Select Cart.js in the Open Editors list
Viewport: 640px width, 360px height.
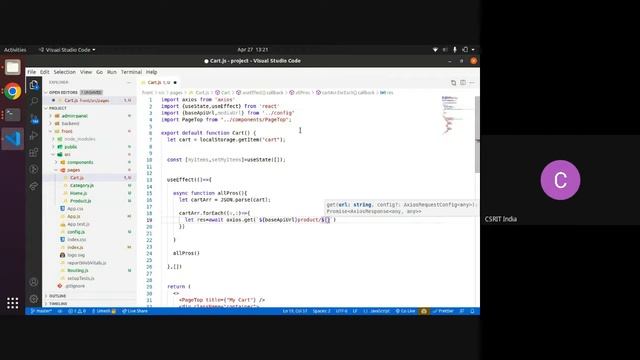coord(87,100)
